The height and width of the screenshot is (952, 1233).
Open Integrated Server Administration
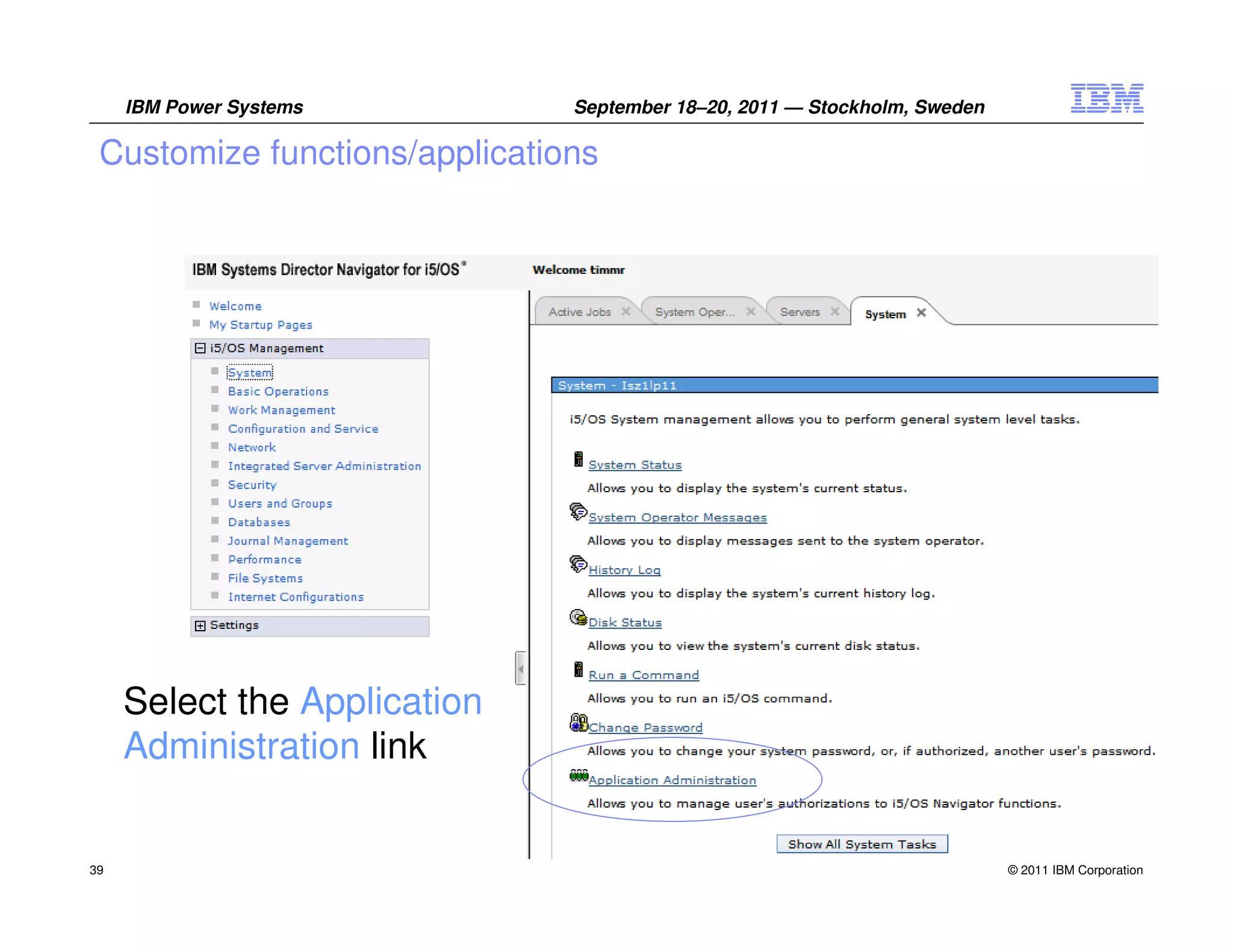[325, 466]
